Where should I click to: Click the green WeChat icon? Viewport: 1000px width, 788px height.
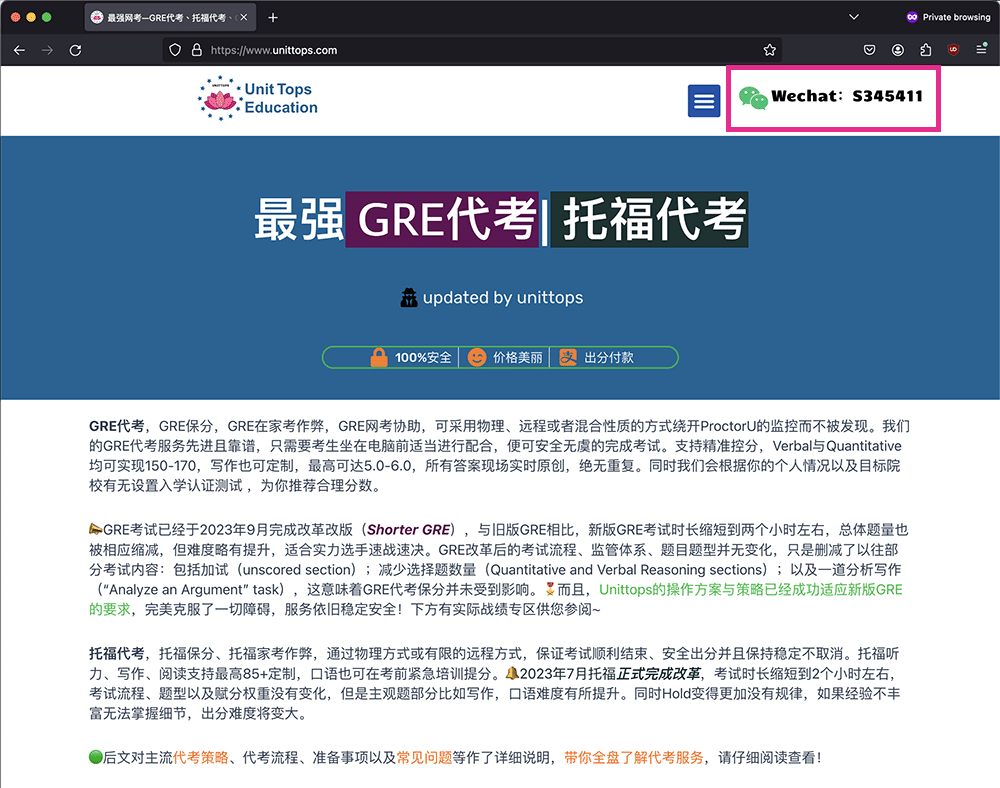coord(753,98)
